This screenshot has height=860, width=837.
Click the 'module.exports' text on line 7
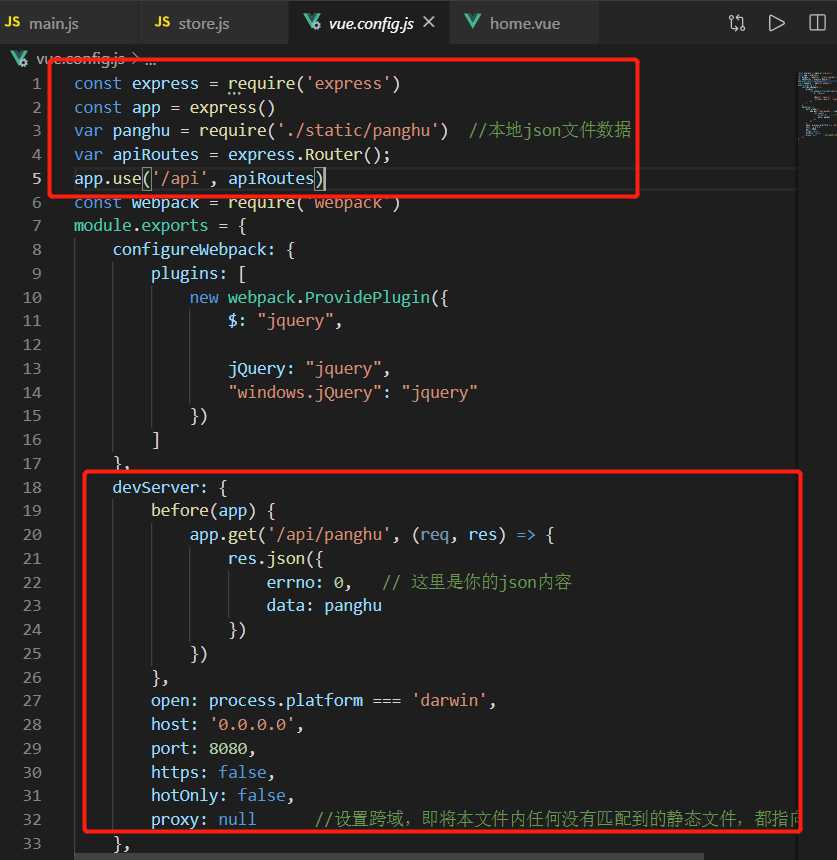tap(141, 225)
